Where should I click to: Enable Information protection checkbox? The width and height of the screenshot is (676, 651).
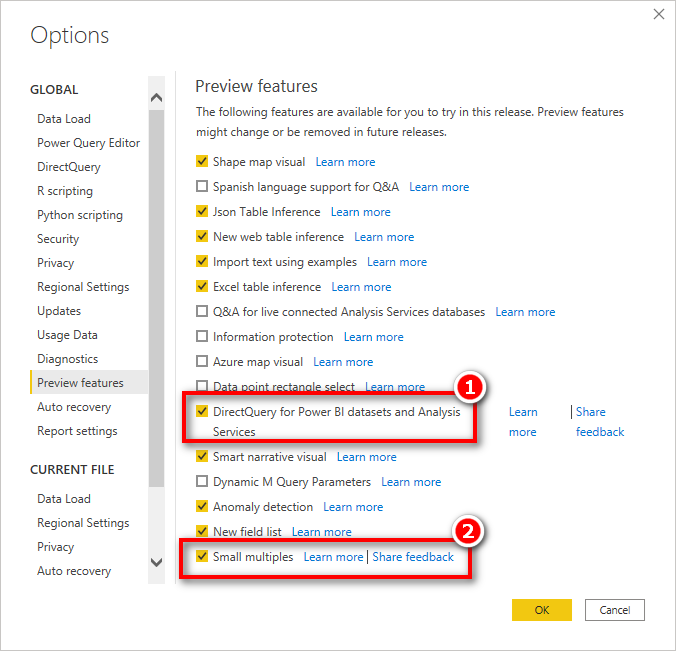pos(202,336)
